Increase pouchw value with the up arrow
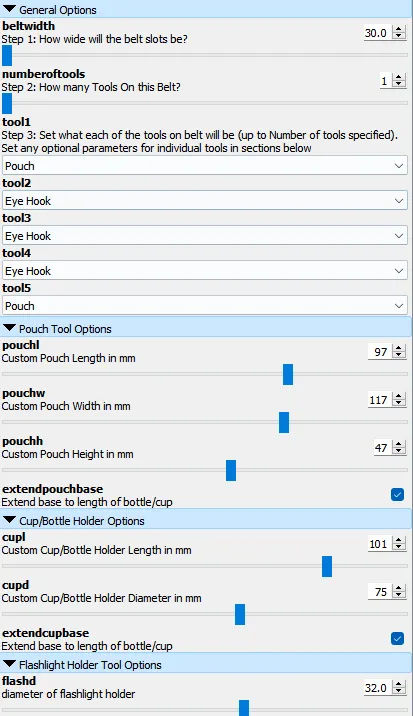The width and height of the screenshot is (413, 716). pyautogui.click(x=399, y=396)
